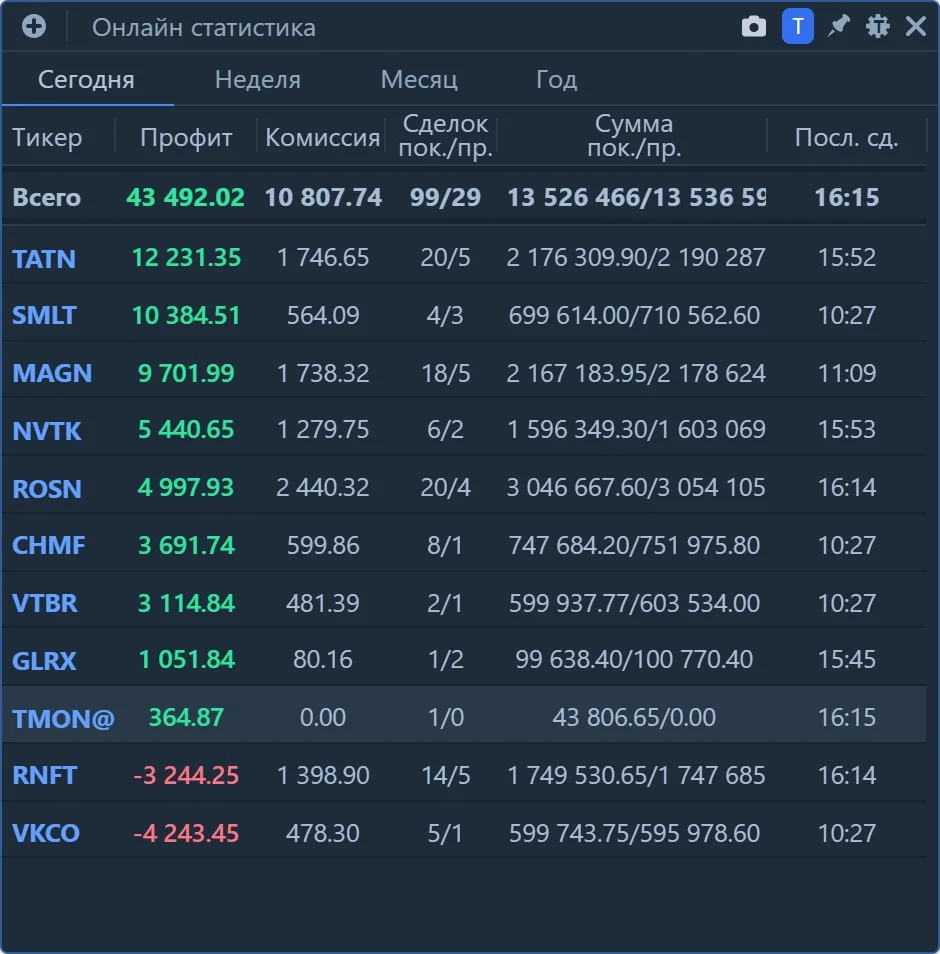The width and height of the screenshot is (940, 954).
Task: Click RNFT loss -3 244.25
Action: pos(186,775)
